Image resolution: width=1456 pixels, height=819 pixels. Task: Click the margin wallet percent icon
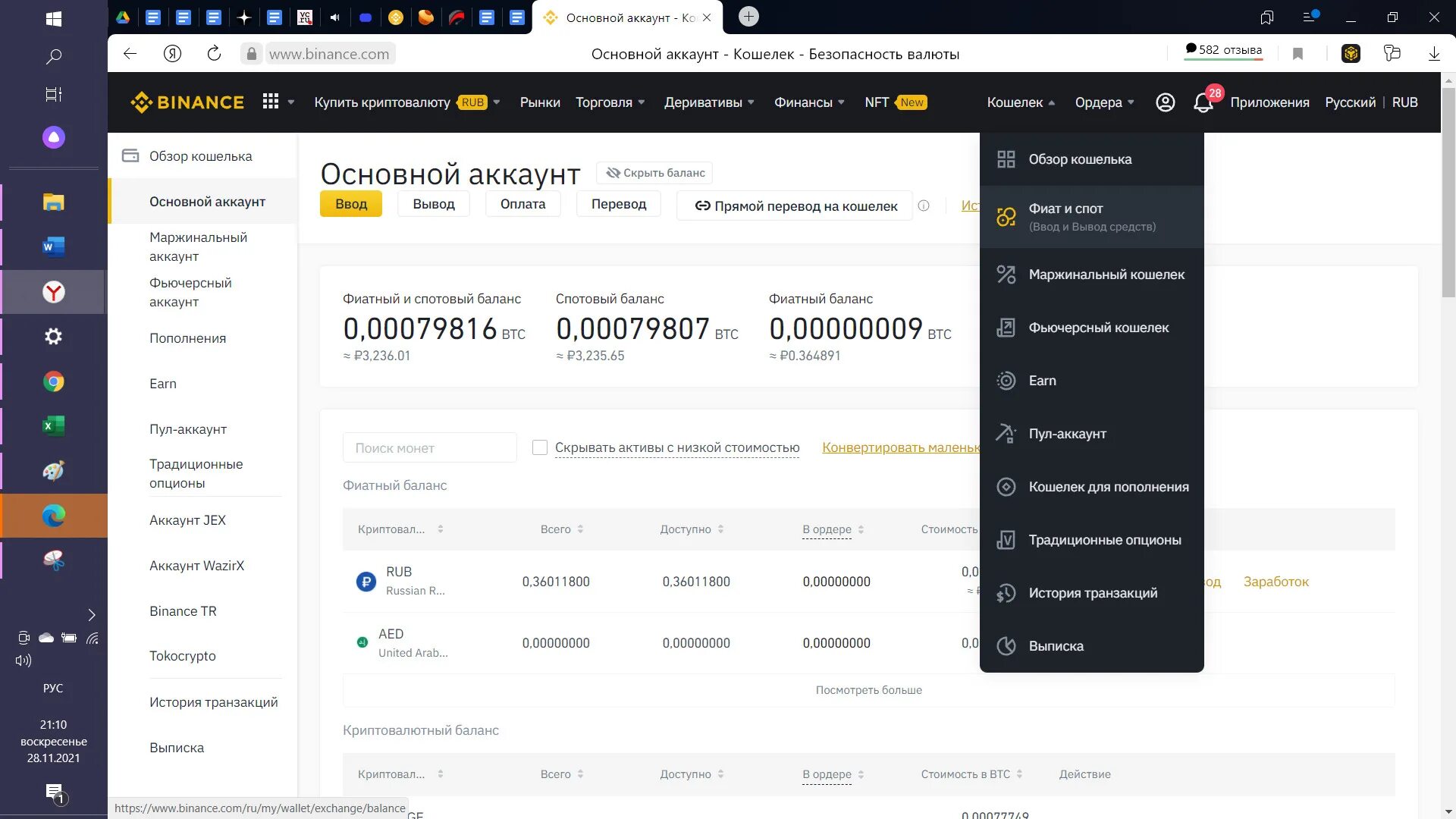1006,275
